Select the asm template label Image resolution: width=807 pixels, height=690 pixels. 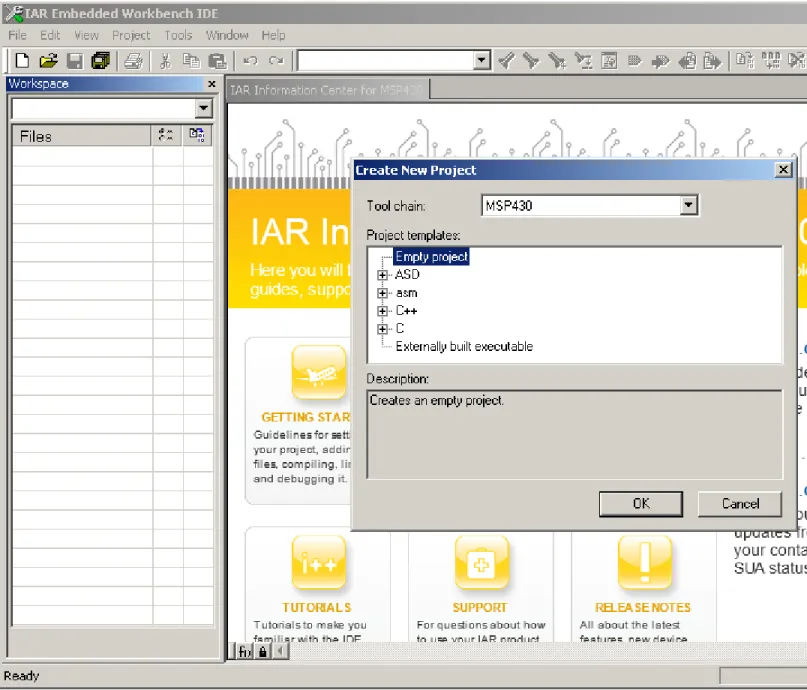[407, 293]
